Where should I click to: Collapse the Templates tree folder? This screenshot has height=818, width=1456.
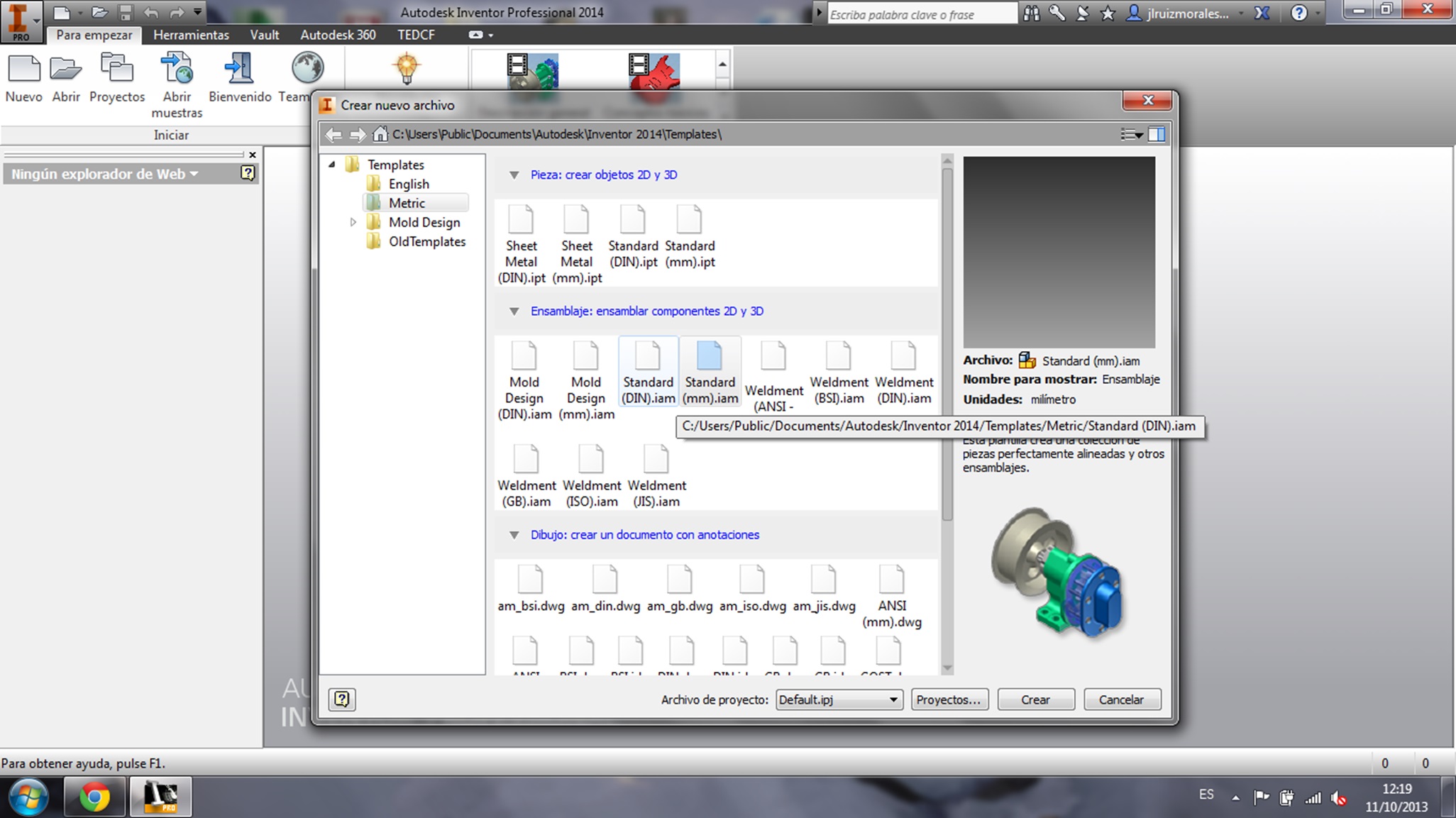click(x=331, y=165)
